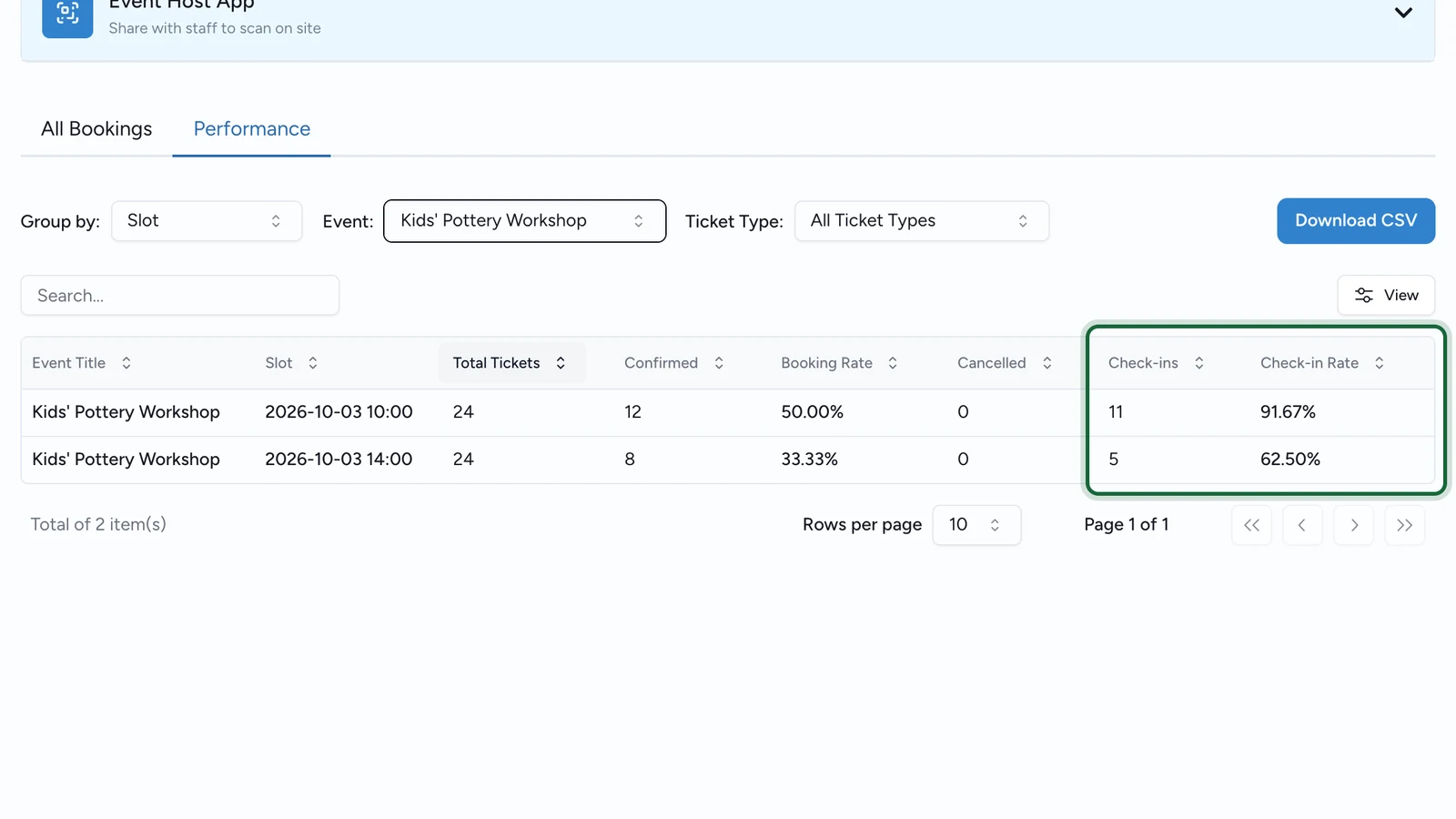
Task: Click the 50.00% booking rate cell
Action: pos(812,412)
